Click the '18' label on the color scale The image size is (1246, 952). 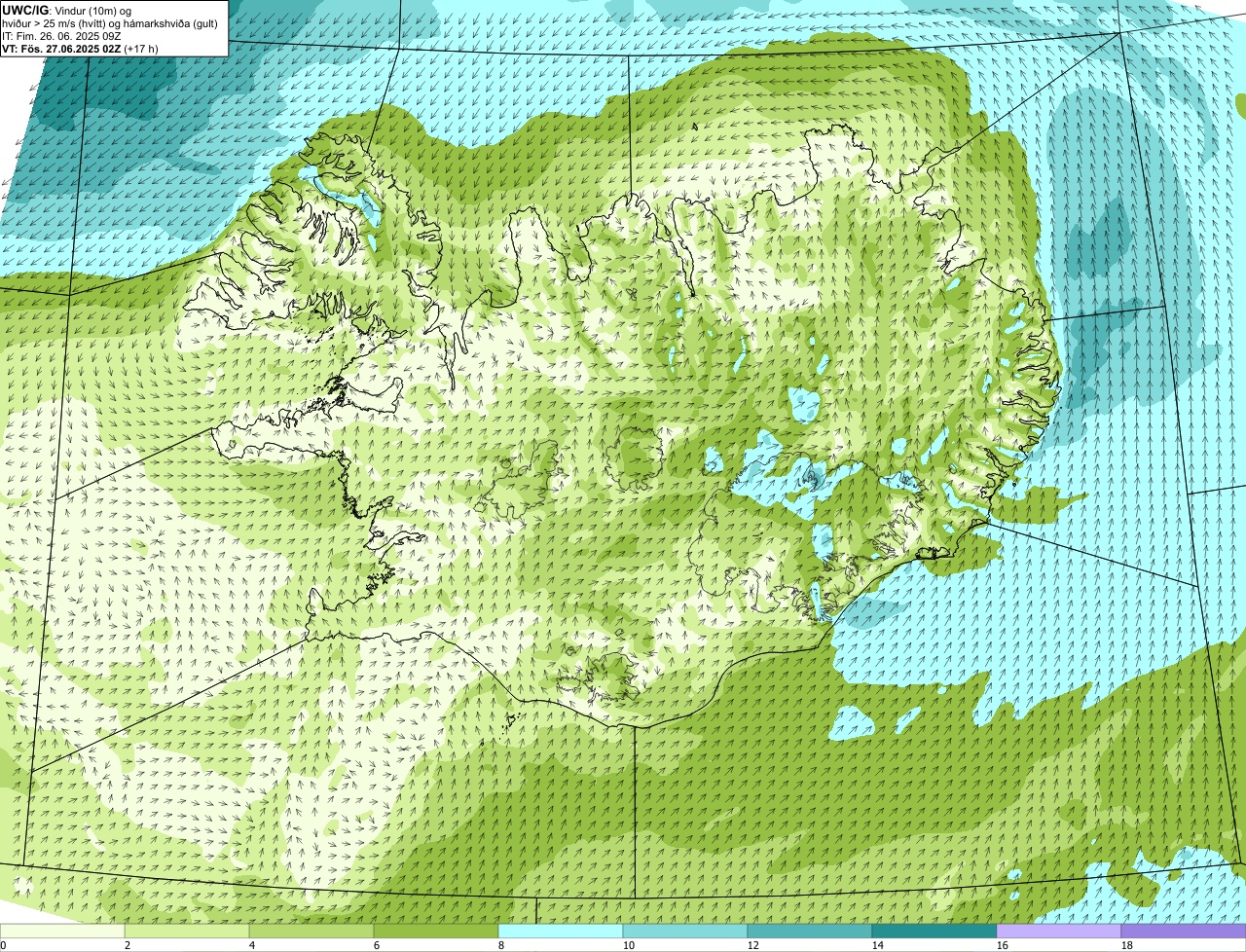[x=1127, y=945]
